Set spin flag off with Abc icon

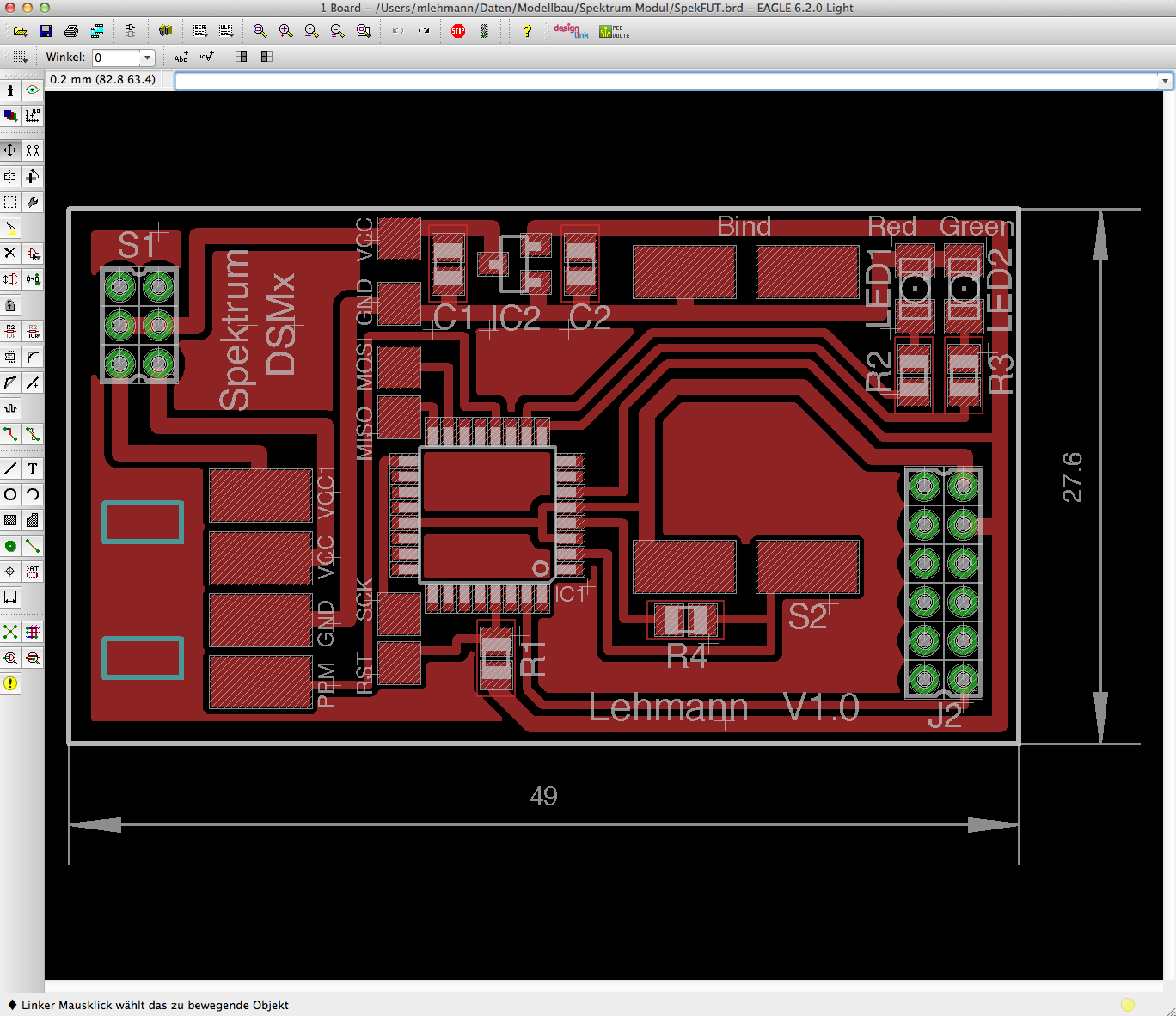[181, 57]
